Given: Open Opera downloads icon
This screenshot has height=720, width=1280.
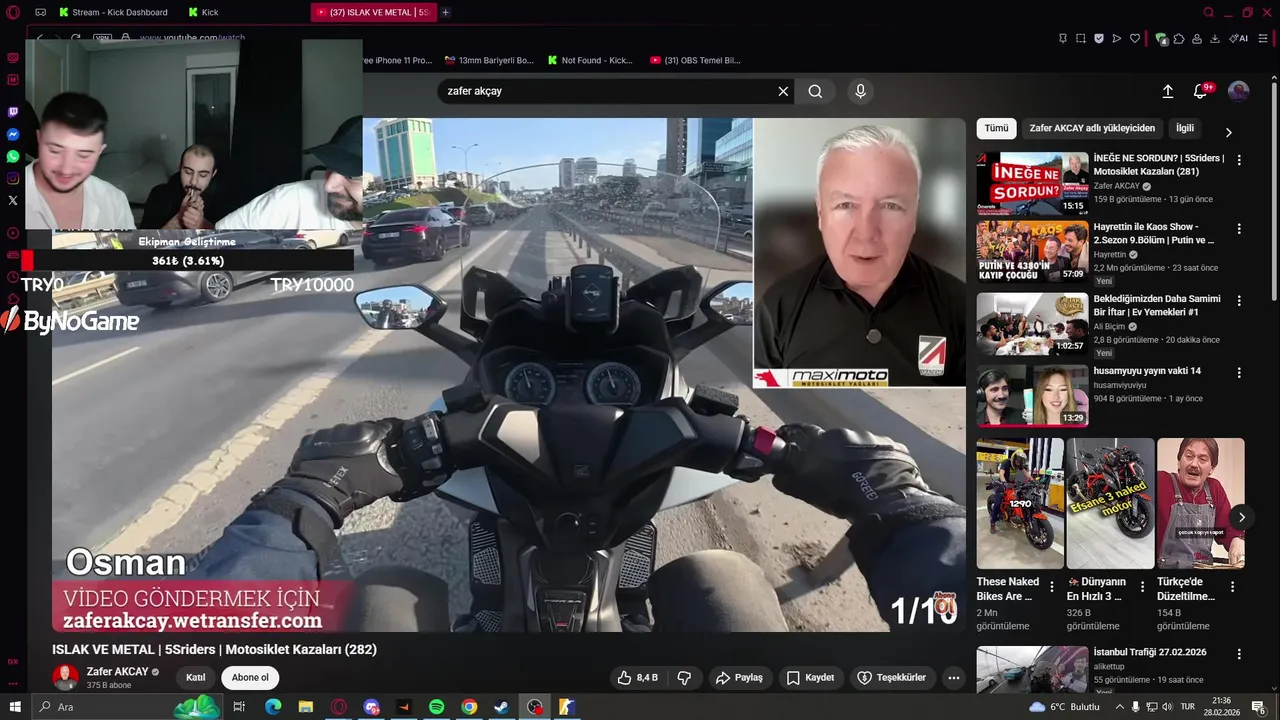Looking at the screenshot, I should tap(1214, 38).
